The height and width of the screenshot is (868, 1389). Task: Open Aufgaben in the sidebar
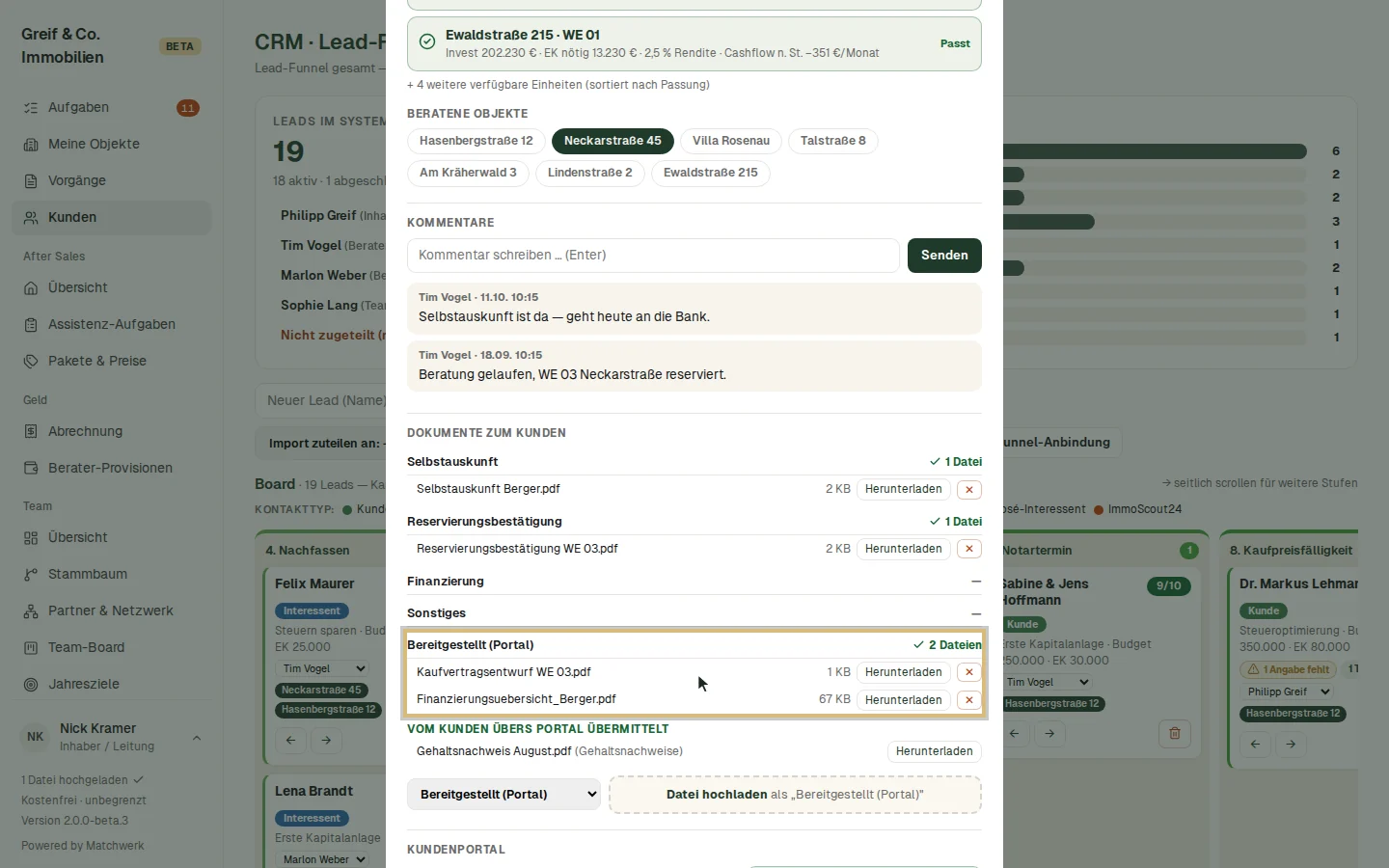click(111, 108)
